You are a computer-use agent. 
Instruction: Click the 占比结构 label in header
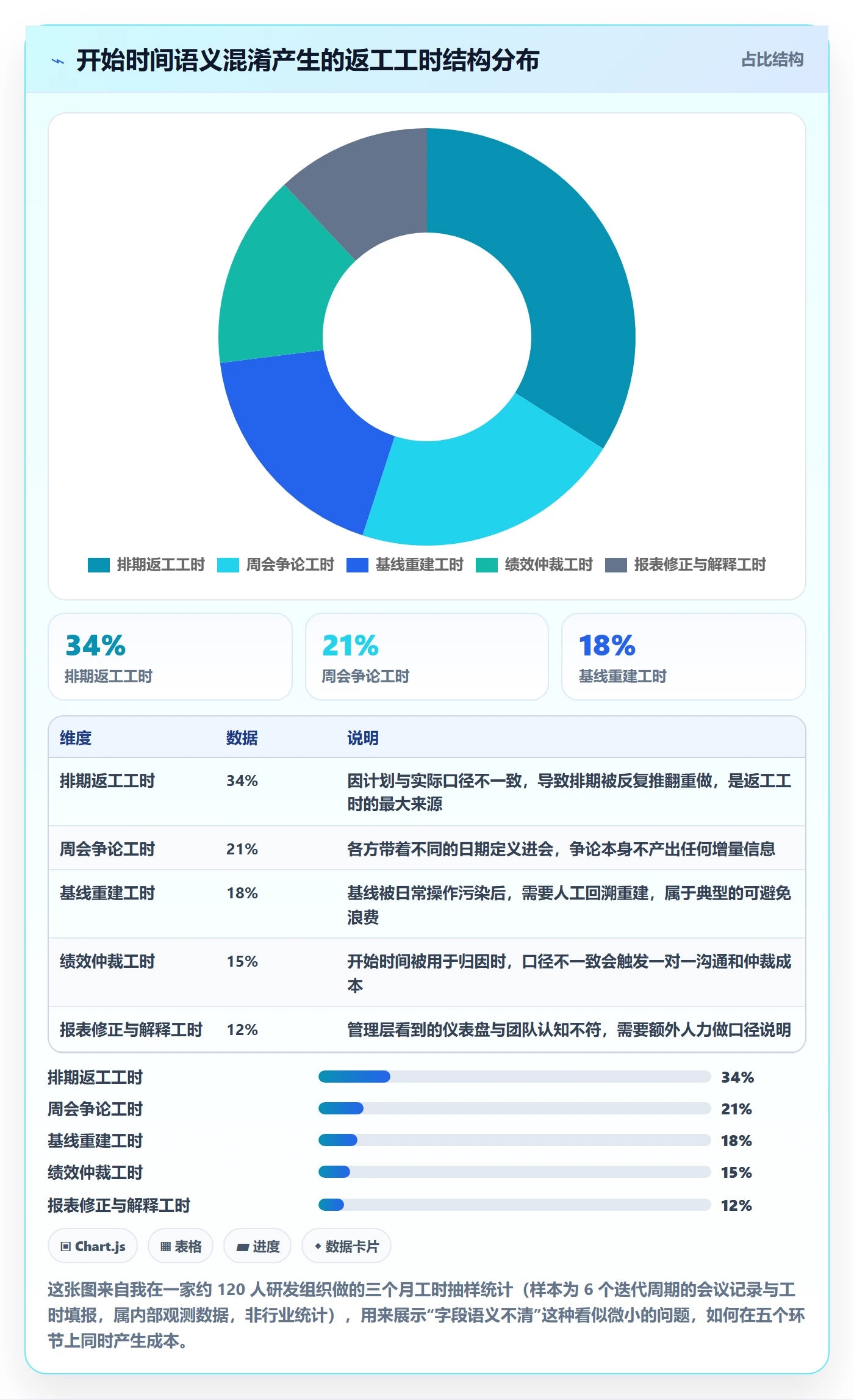tap(772, 60)
